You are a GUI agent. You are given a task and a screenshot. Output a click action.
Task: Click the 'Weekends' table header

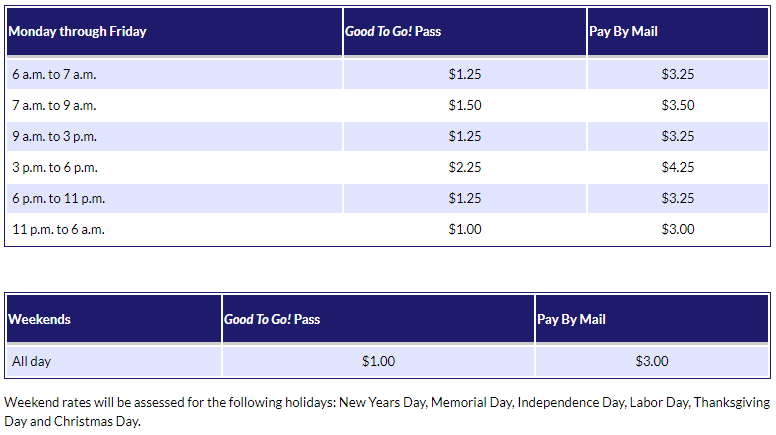[40, 319]
